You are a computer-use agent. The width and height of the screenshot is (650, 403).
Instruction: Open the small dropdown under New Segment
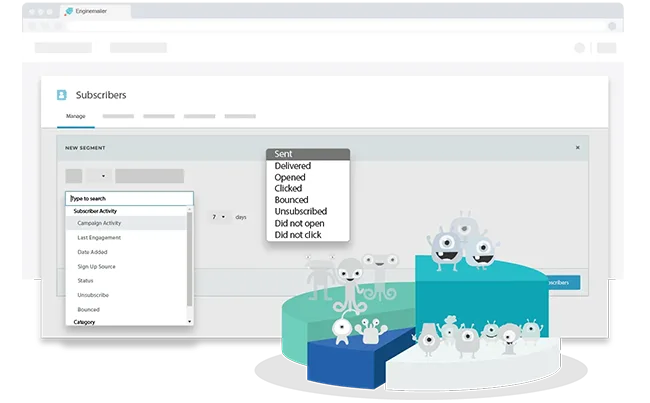(102, 176)
